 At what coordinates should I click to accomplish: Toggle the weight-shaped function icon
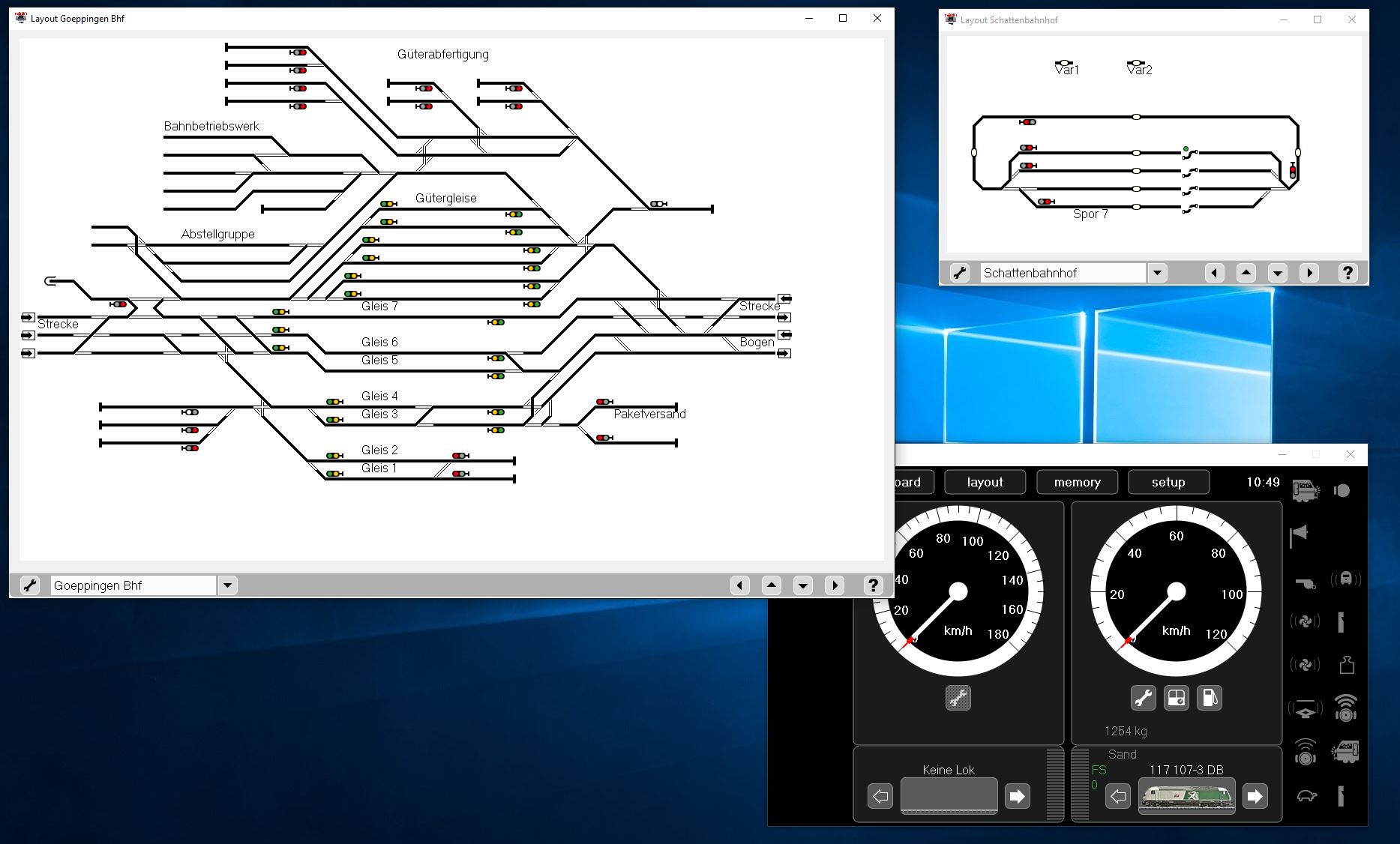point(1347,665)
